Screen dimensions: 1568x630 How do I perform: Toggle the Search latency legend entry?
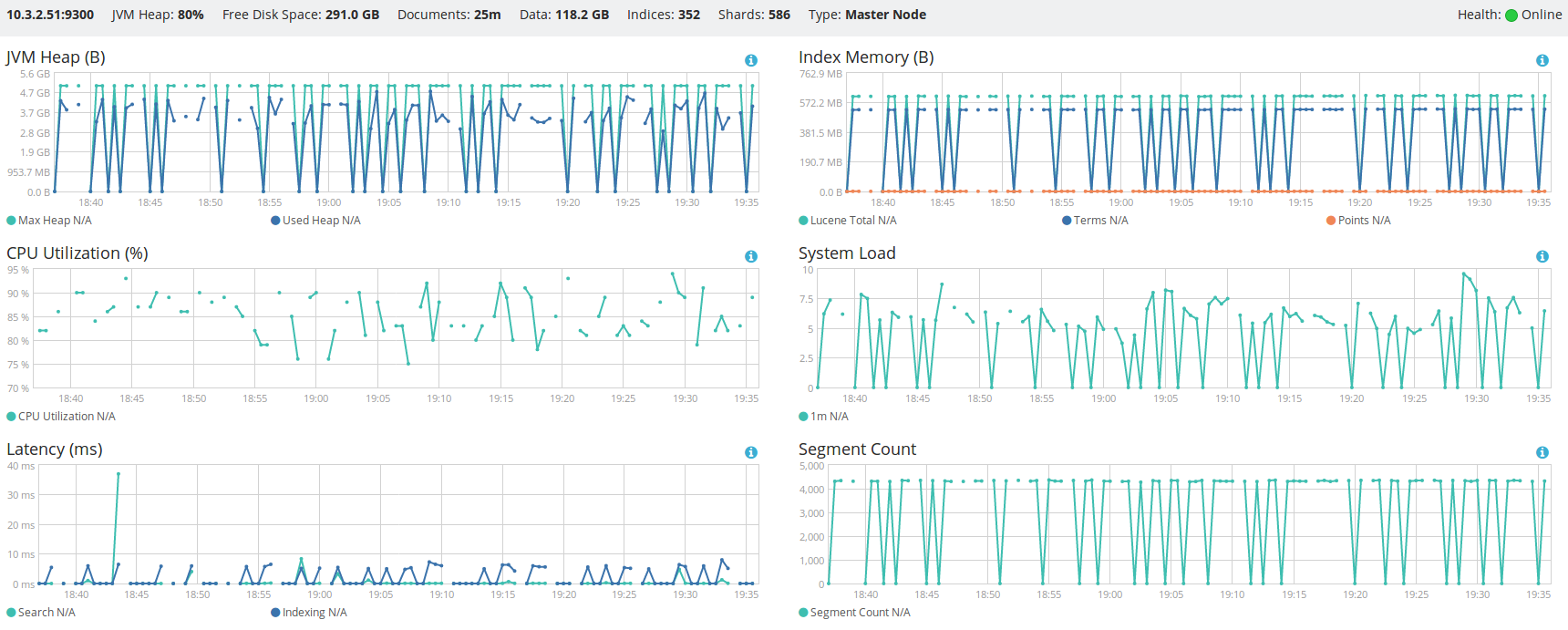pos(41,613)
